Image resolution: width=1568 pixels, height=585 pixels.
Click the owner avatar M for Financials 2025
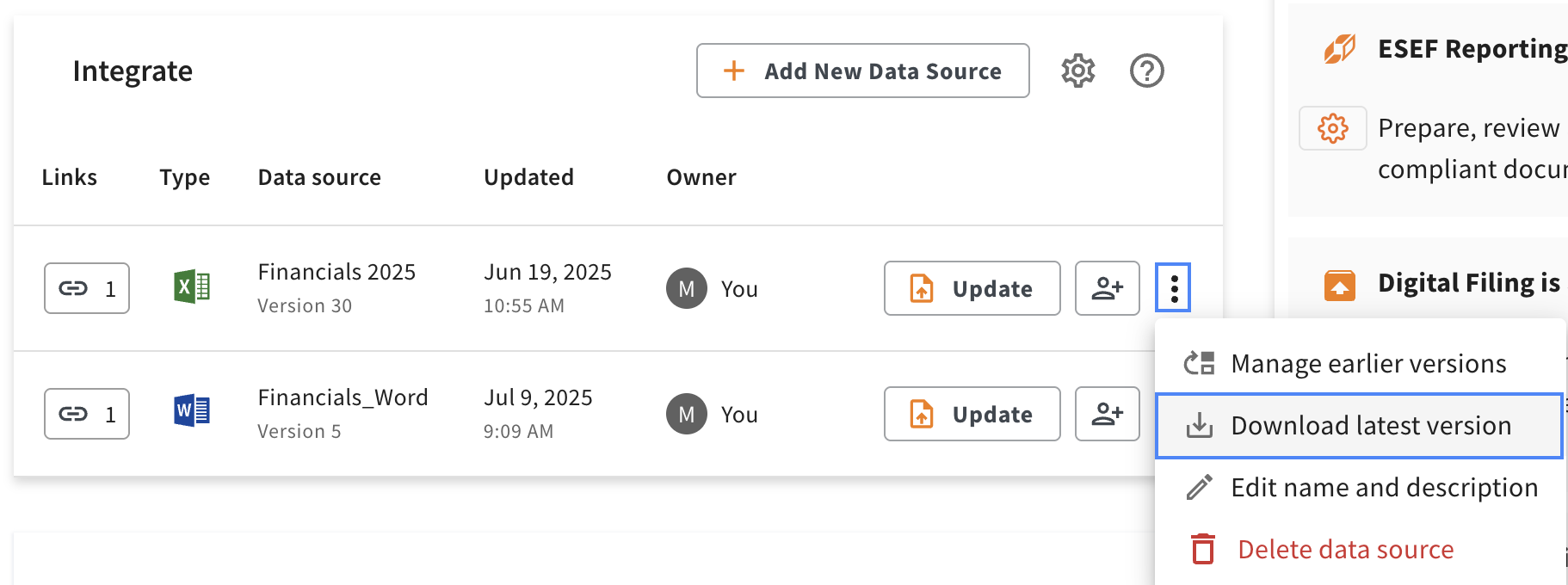pyautogui.click(x=687, y=288)
